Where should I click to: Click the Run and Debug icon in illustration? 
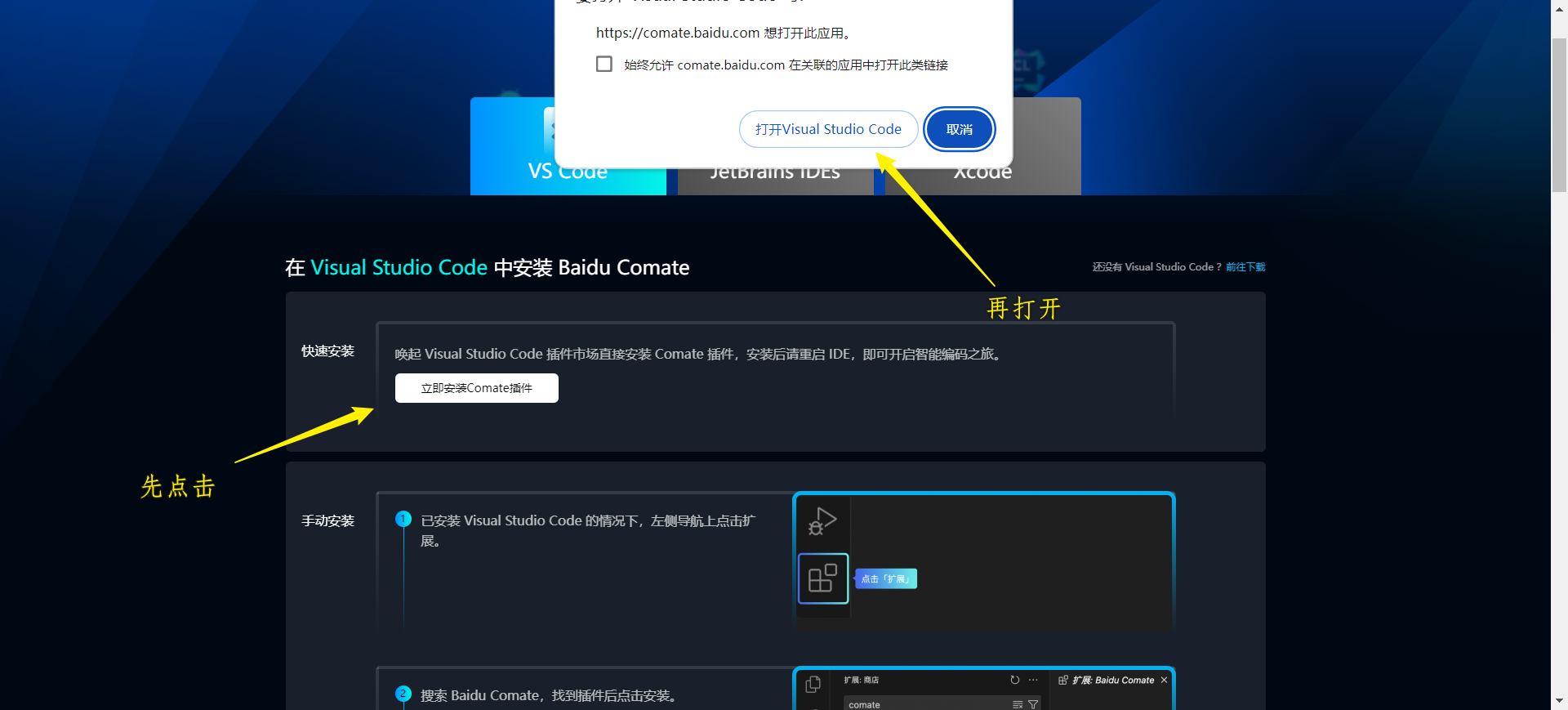(x=822, y=521)
